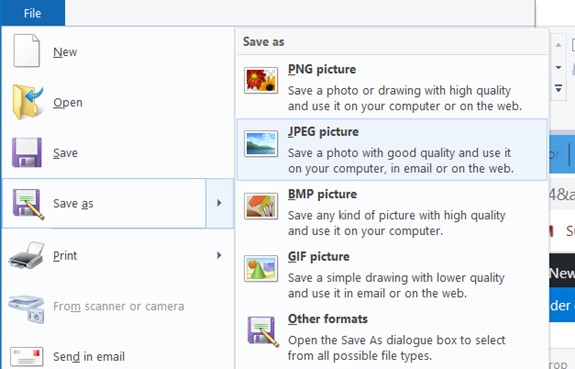Image resolution: width=575 pixels, height=369 pixels.
Task: Select the GIF picture heading
Action: click(x=319, y=256)
